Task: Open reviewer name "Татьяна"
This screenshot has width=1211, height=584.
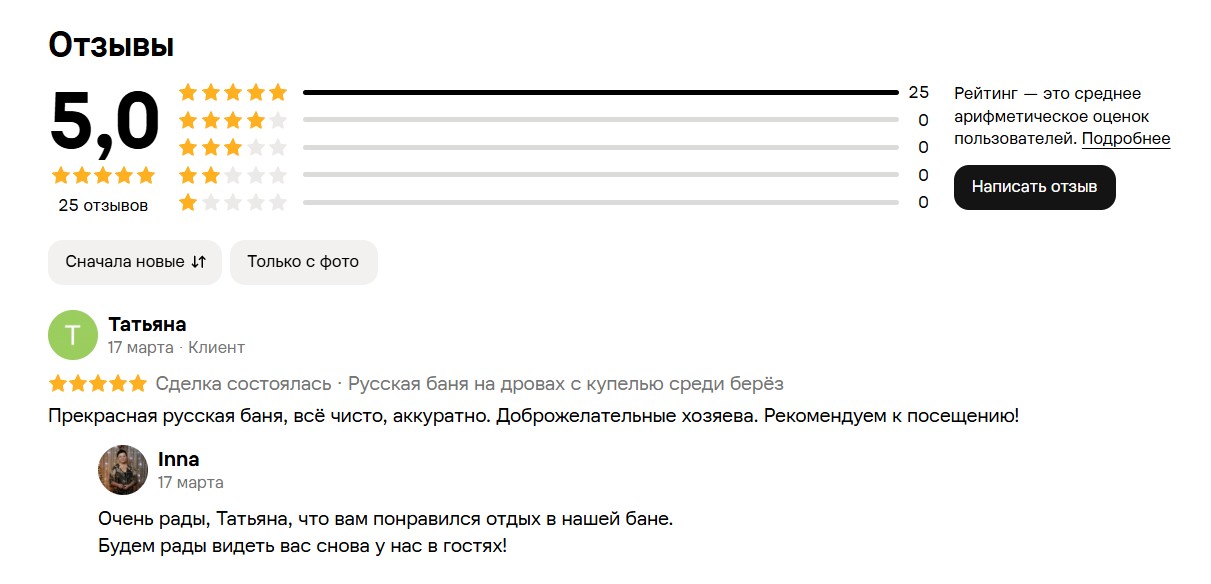Action: pyautogui.click(x=147, y=324)
